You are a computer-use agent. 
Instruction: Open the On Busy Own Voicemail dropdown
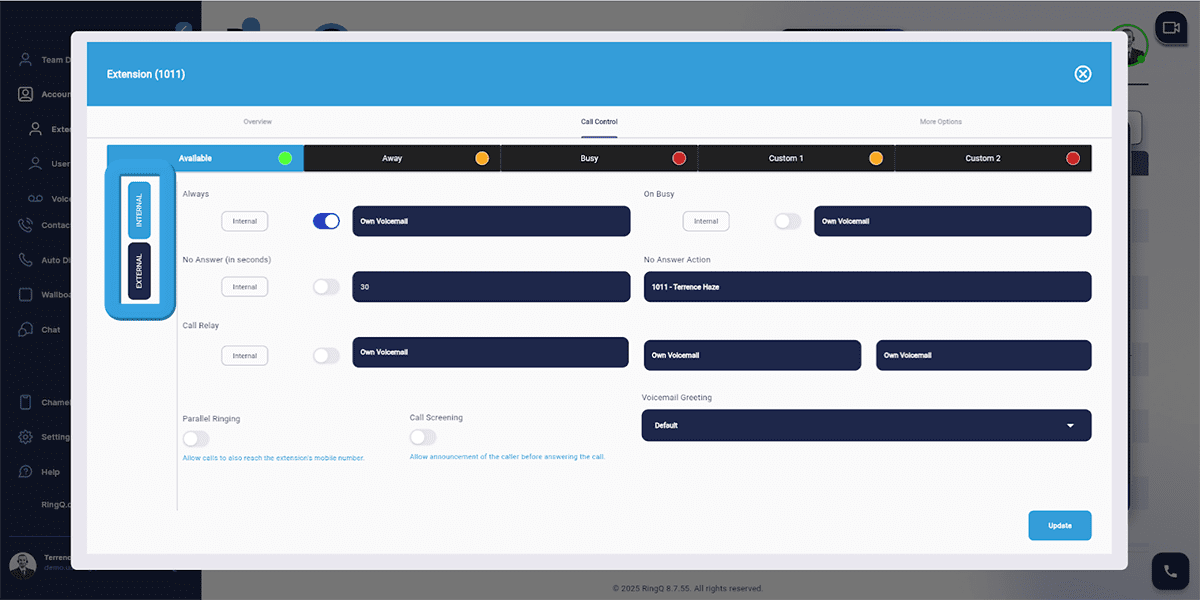point(952,221)
